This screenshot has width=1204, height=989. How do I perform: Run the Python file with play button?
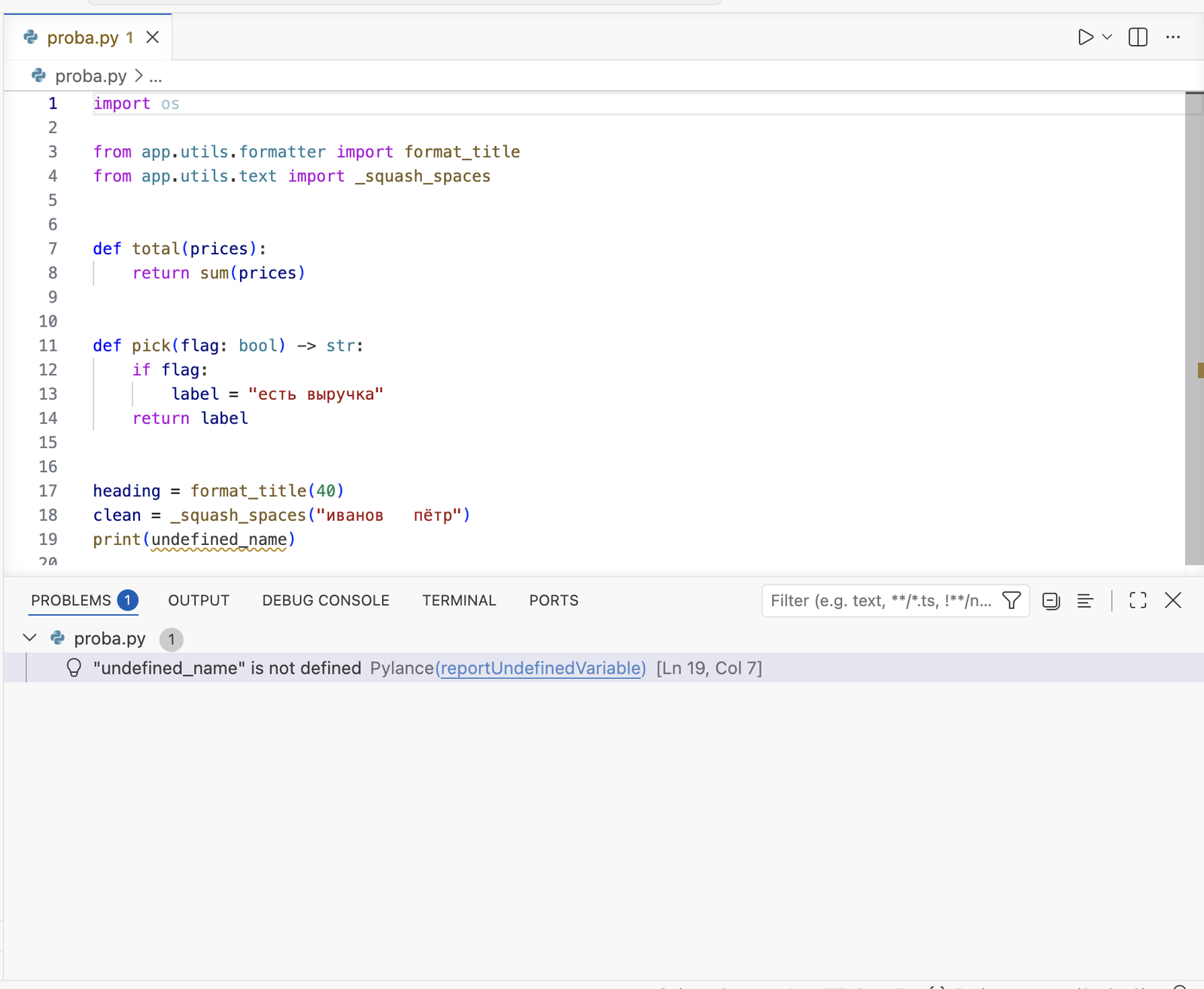coord(1085,37)
